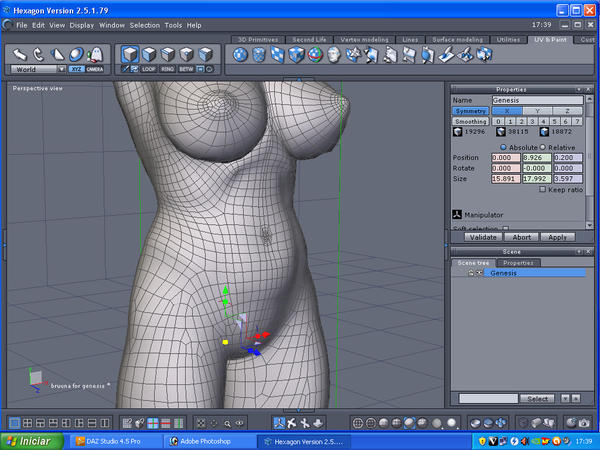Select the LOOP selection button
Viewport: 600px width, 450px height.
pos(149,69)
